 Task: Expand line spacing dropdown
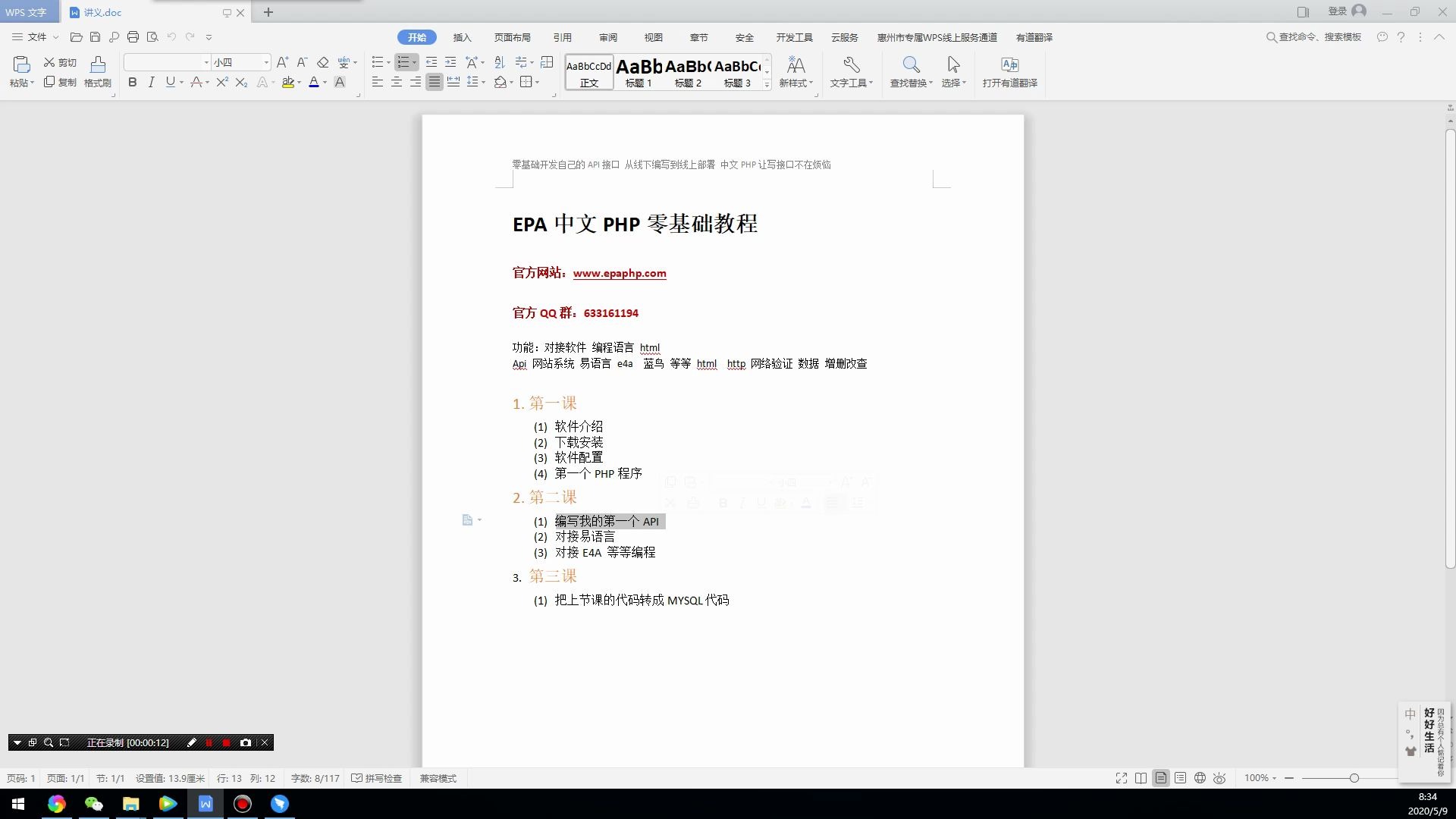[x=483, y=83]
